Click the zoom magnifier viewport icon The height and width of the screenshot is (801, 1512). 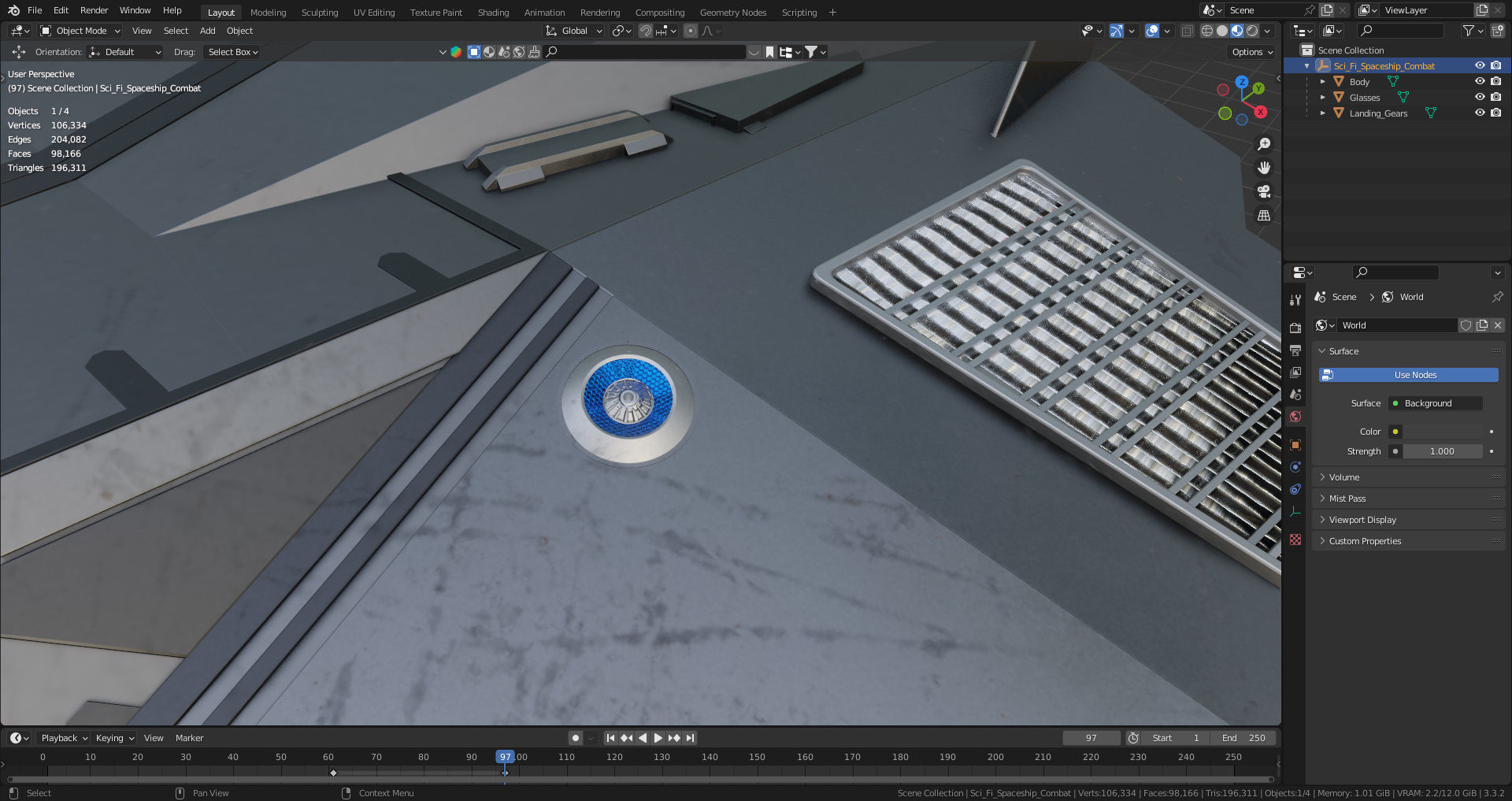coord(1264,144)
